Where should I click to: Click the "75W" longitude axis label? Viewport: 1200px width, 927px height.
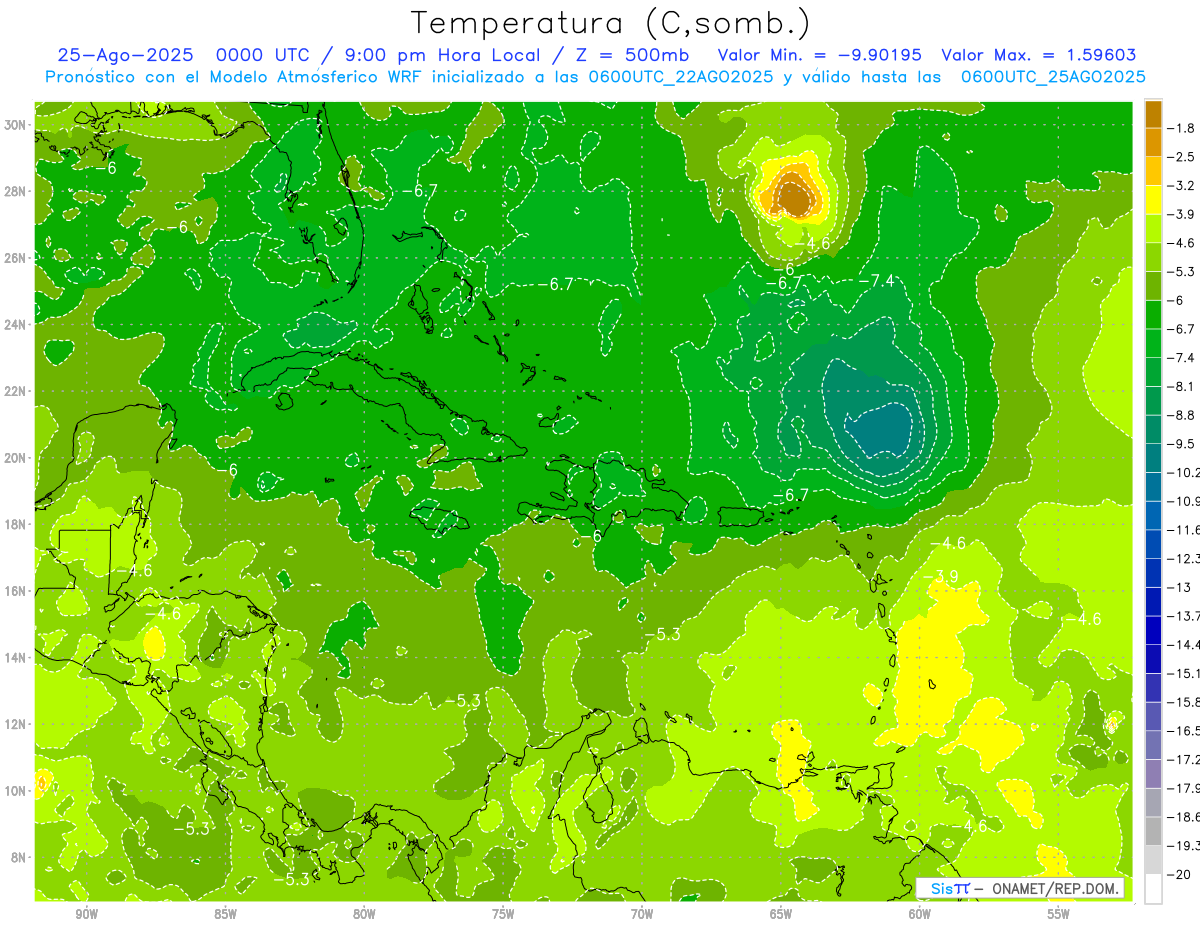click(x=503, y=914)
